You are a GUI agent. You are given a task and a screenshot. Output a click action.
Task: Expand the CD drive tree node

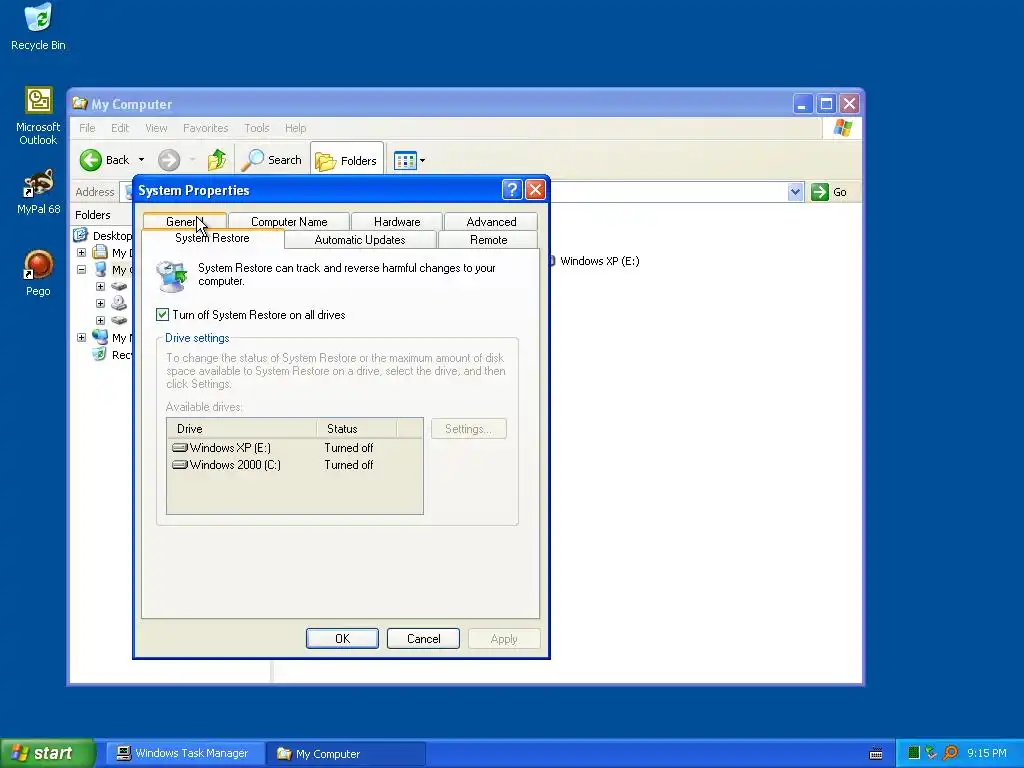click(101, 304)
